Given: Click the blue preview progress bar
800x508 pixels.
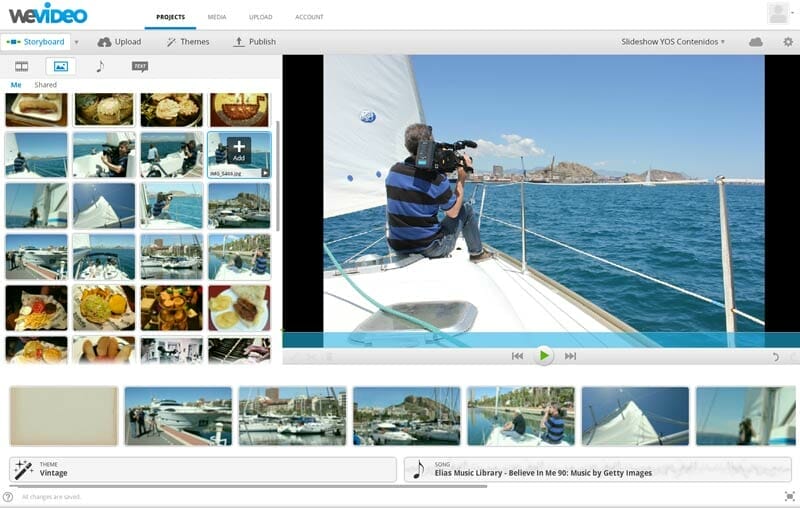Looking at the screenshot, I should pos(540,340).
